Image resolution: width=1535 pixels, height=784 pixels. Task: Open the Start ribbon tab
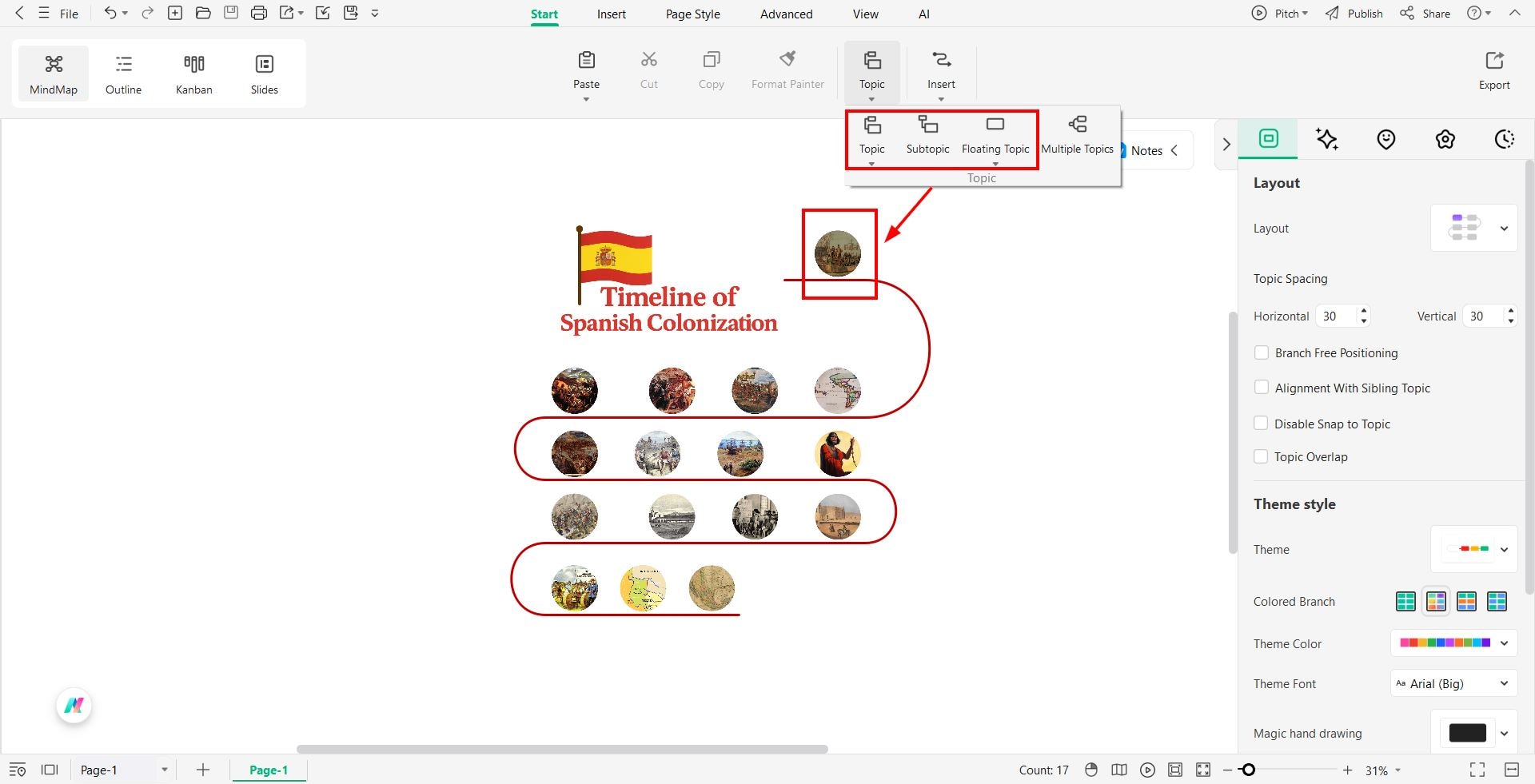pos(544,14)
